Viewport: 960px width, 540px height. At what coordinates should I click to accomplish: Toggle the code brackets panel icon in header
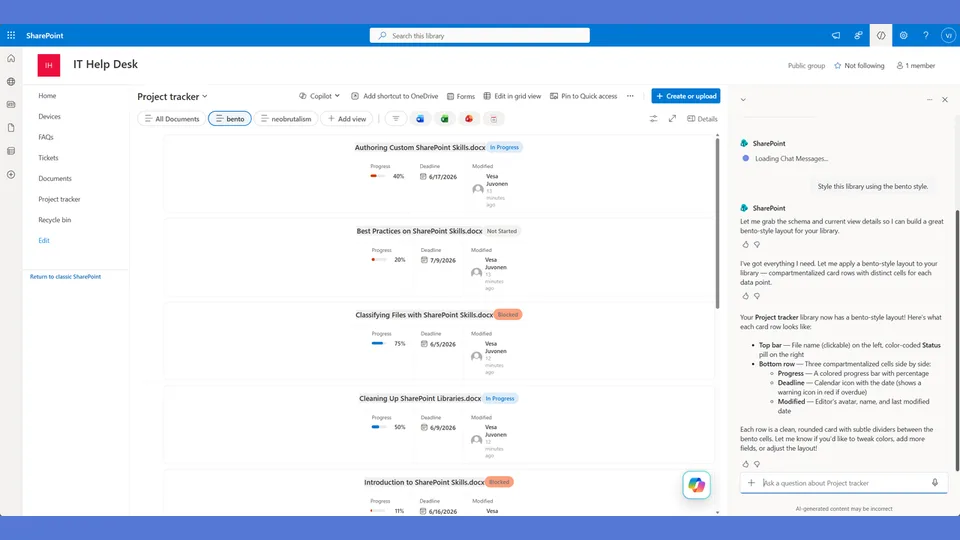click(x=880, y=36)
